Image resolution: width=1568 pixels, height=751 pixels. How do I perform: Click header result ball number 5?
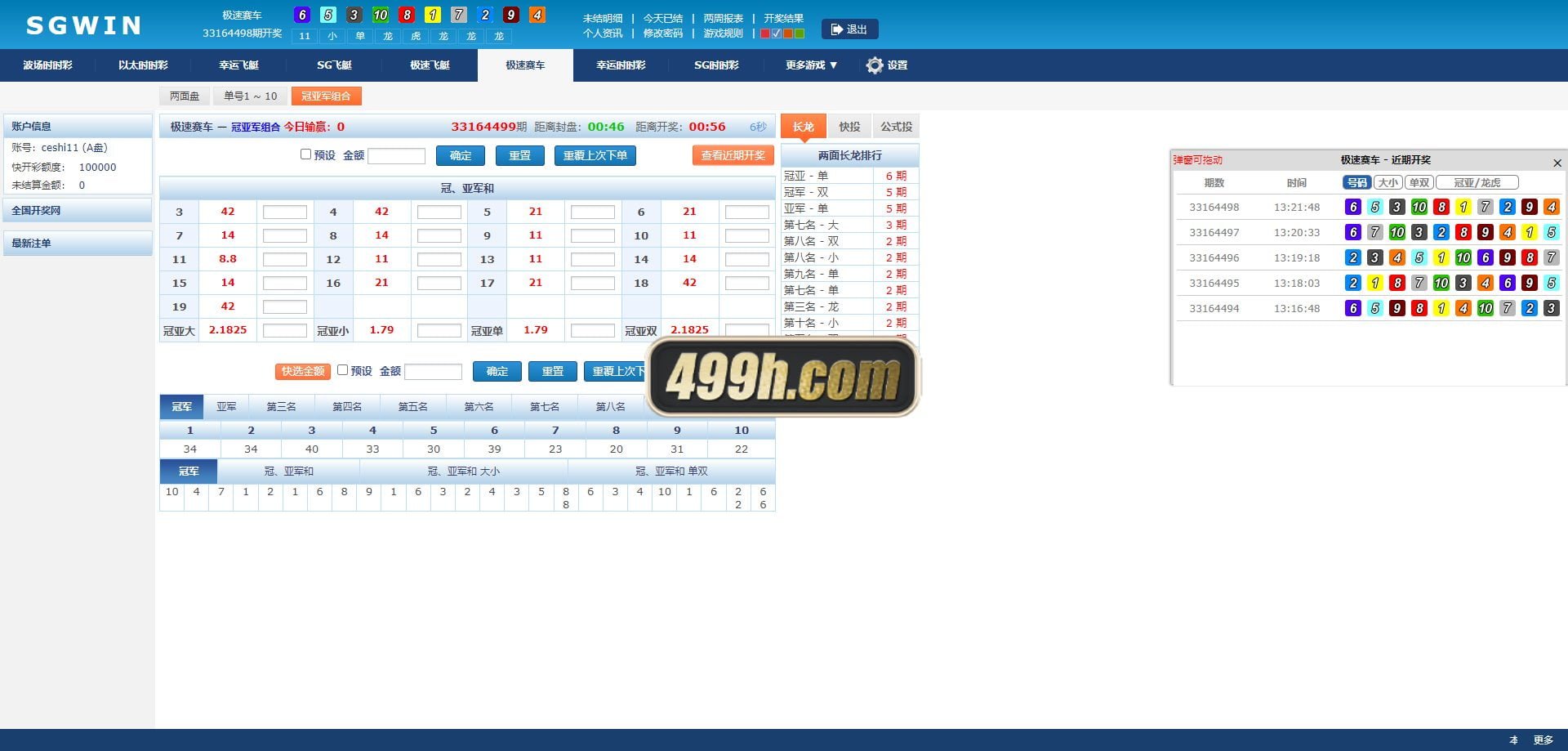click(328, 15)
